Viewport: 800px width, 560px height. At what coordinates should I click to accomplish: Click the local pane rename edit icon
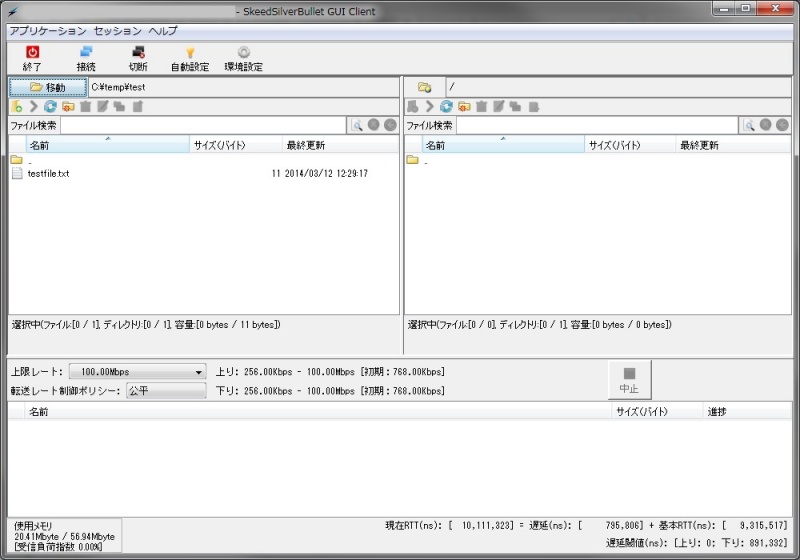click(103, 106)
